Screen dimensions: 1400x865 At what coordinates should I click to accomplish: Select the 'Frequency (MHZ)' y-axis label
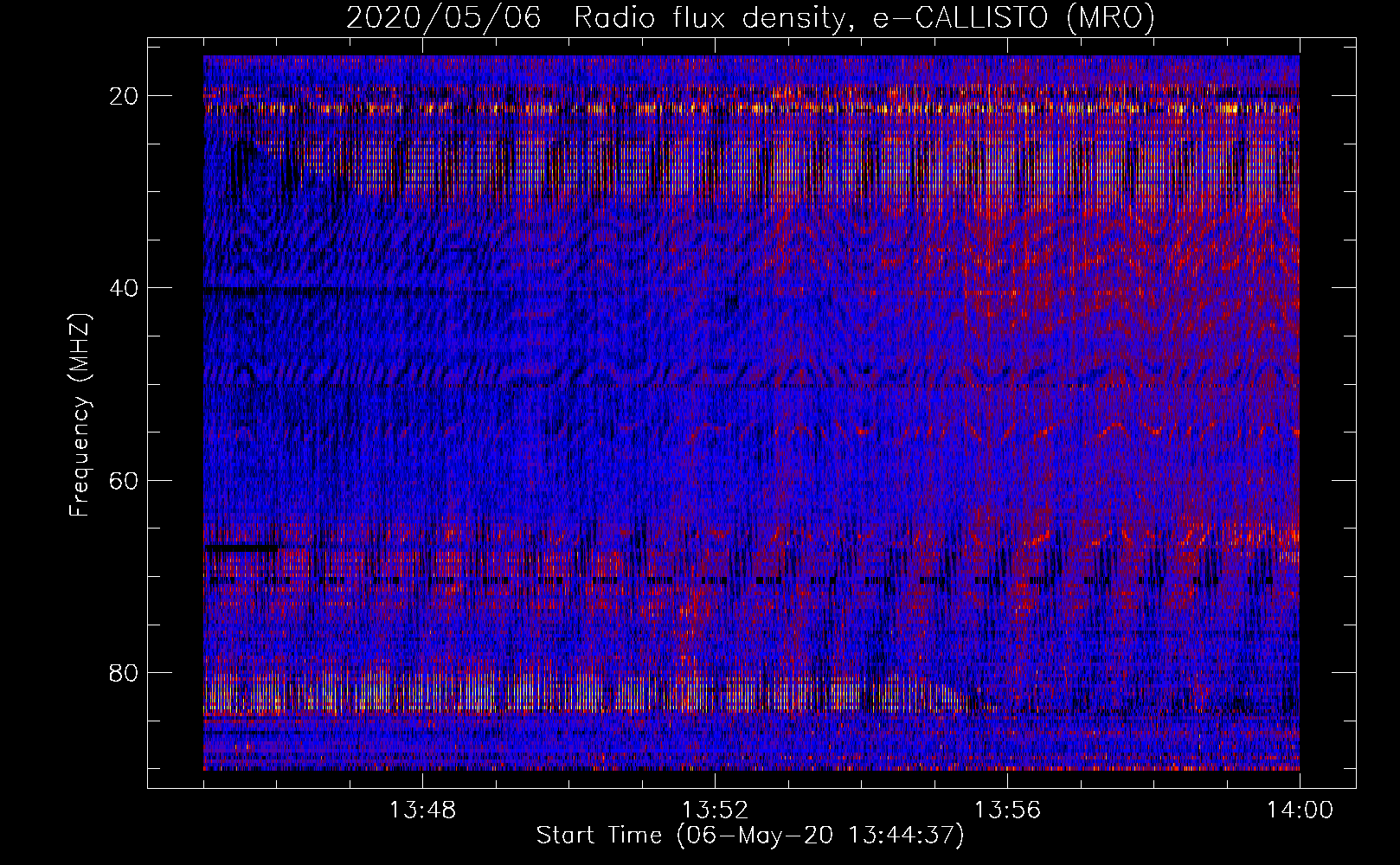pos(80,414)
